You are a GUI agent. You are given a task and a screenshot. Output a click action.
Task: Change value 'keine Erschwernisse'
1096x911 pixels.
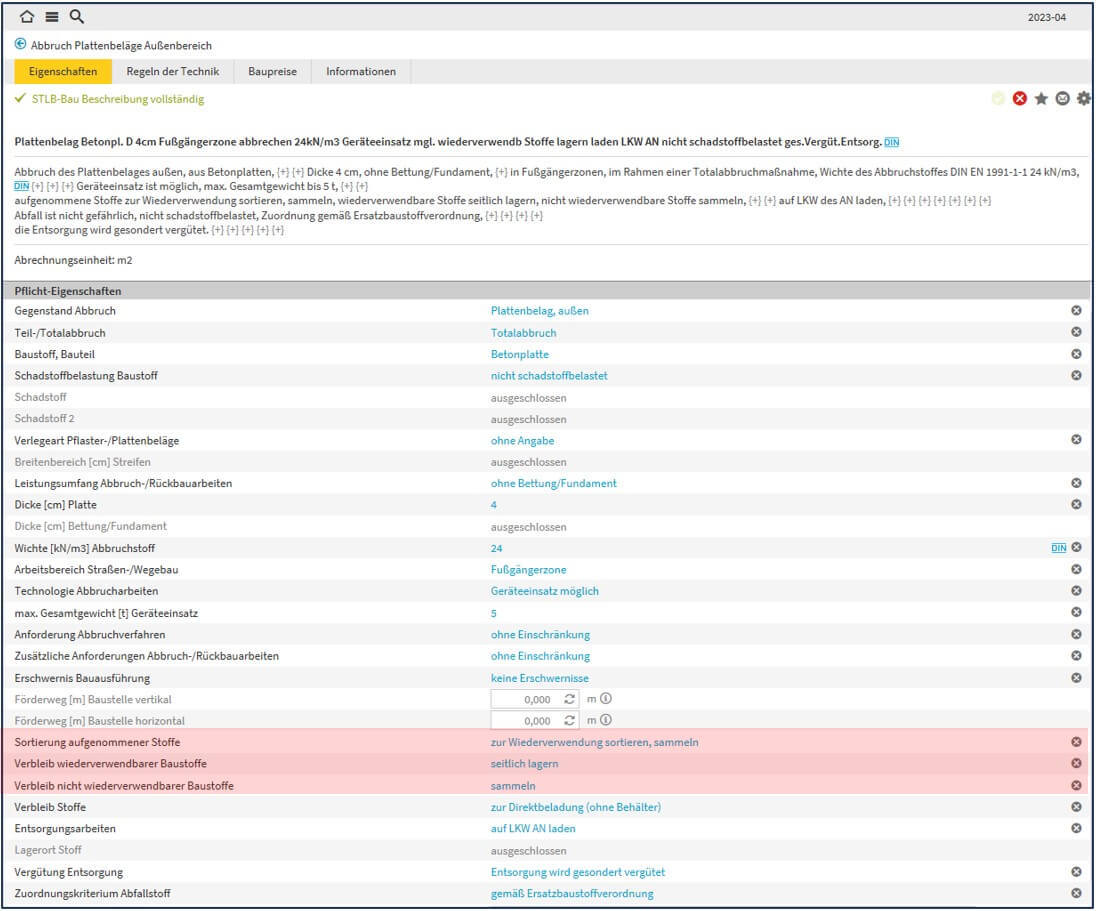click(x=540, y=678)
